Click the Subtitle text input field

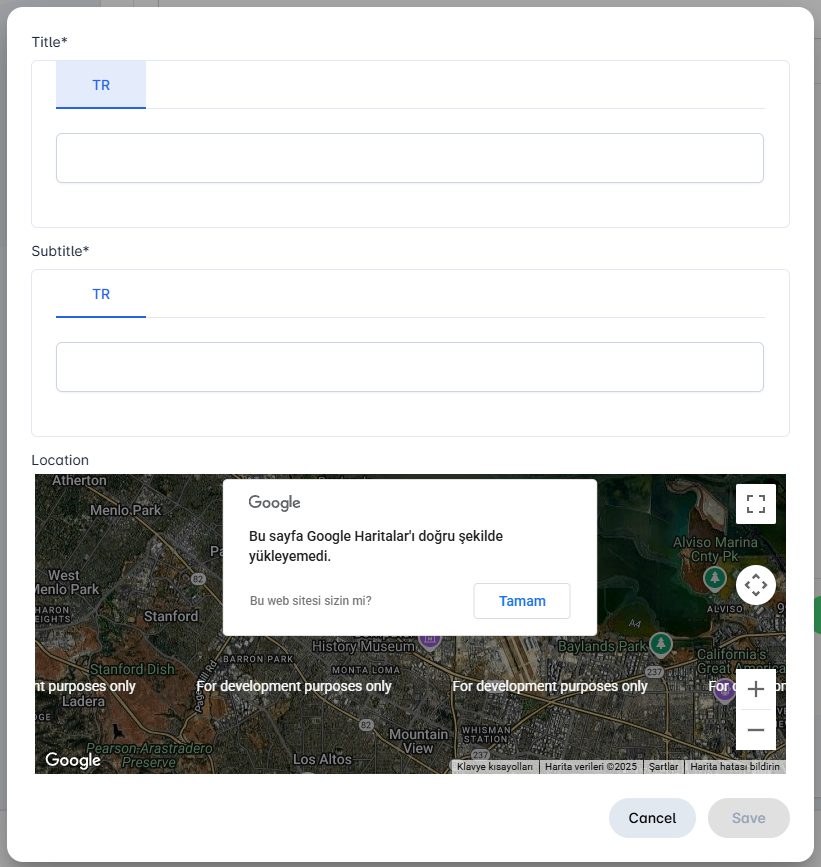(x=410, y=367)
